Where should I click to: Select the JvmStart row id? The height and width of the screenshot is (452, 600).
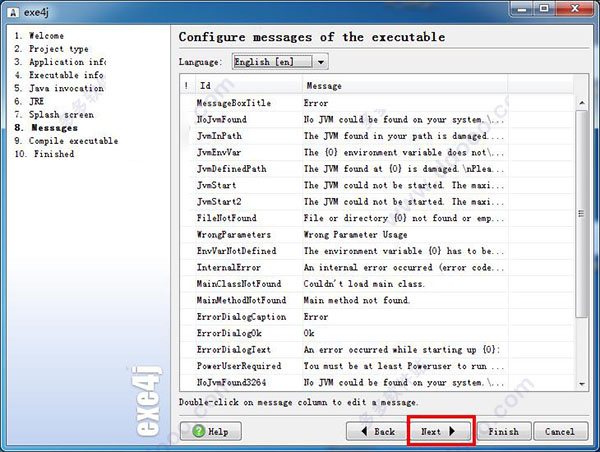coord(216,185)
